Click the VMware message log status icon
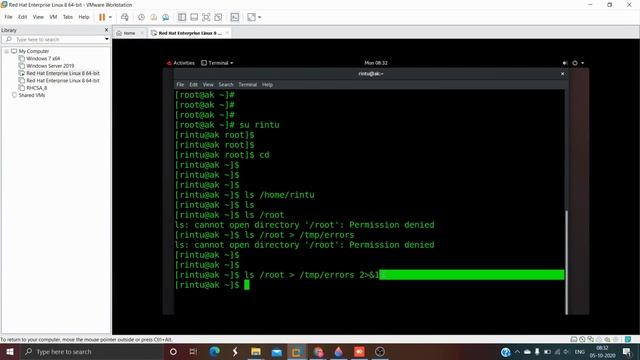The height and width of the screenshot is (360, 640). coord(628,339)
